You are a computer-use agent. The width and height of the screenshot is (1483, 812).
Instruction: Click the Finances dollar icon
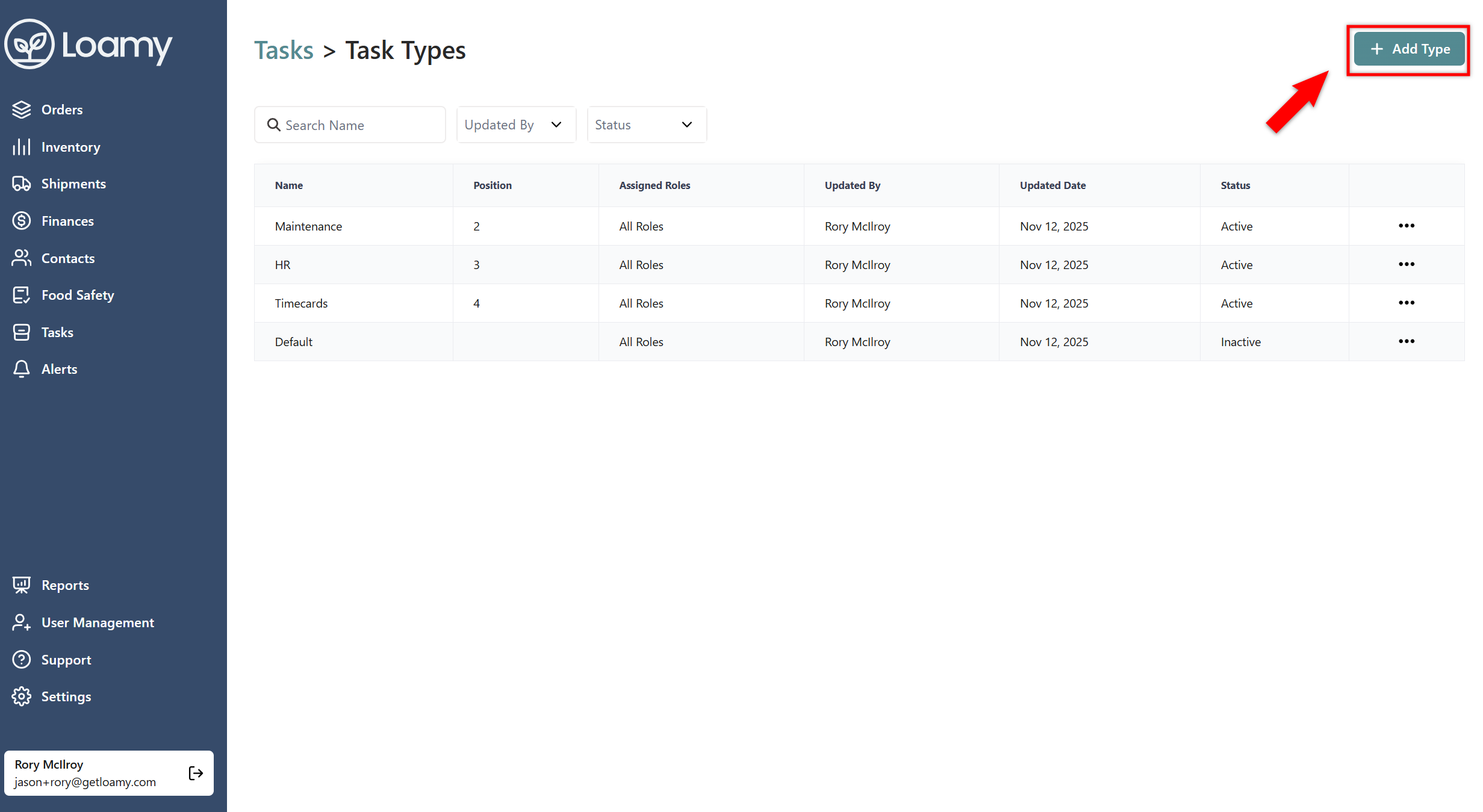click(x=22, y=221)
